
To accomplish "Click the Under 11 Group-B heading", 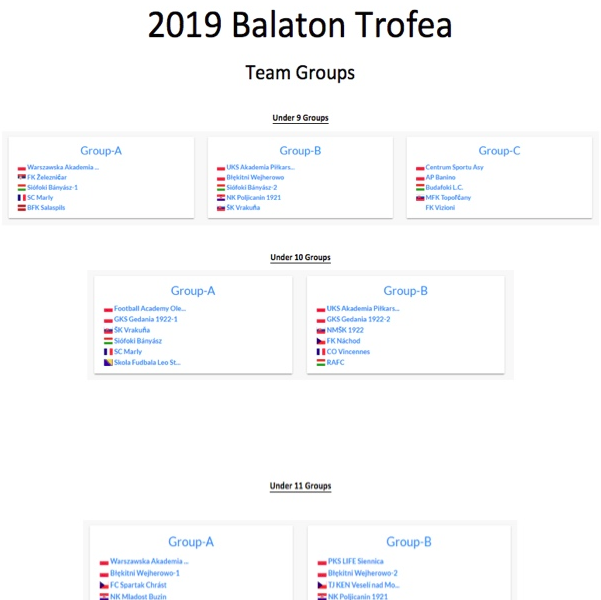I will tap(409, 542).
